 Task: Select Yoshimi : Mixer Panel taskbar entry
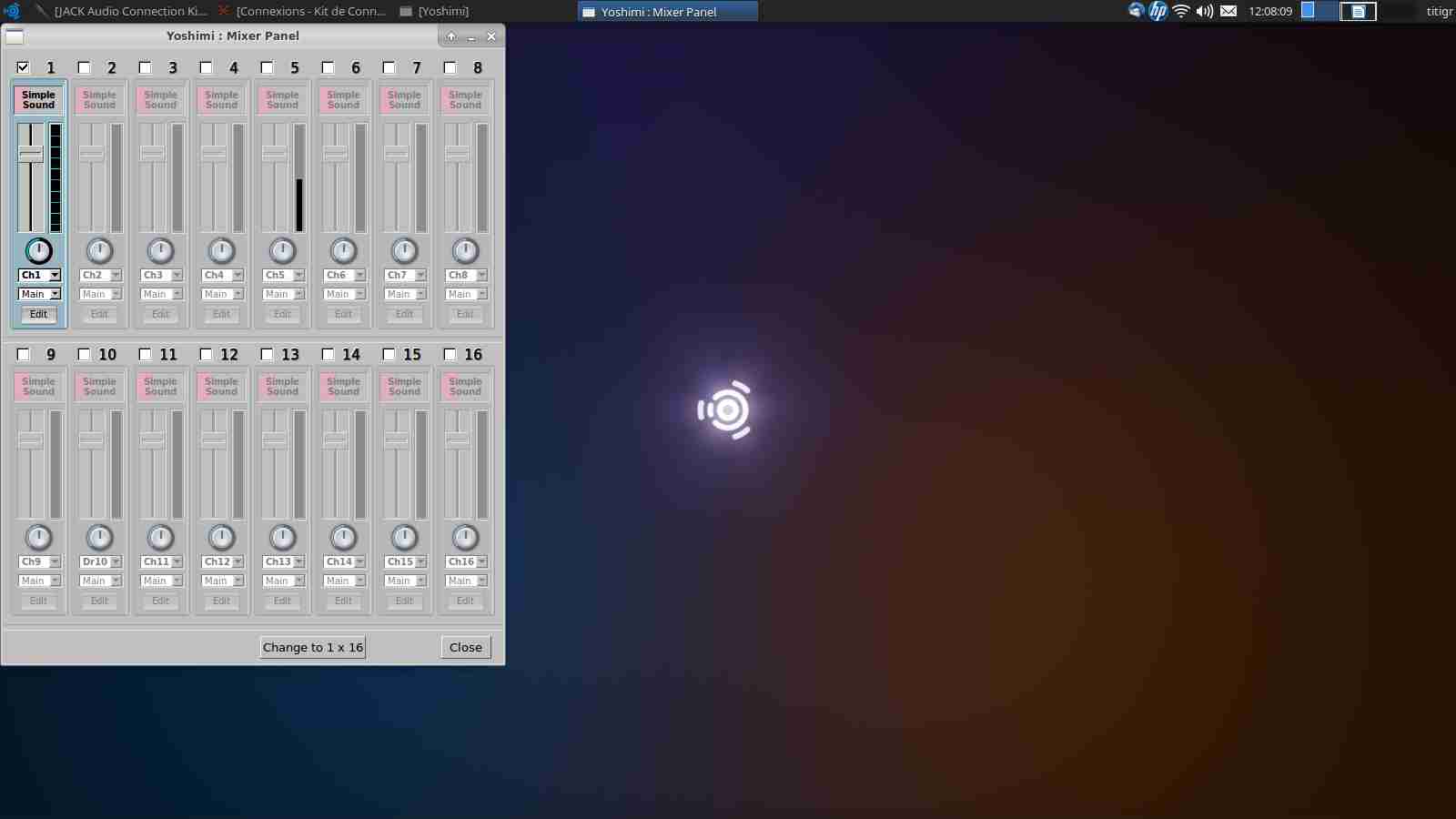click(x=667, y=11)
